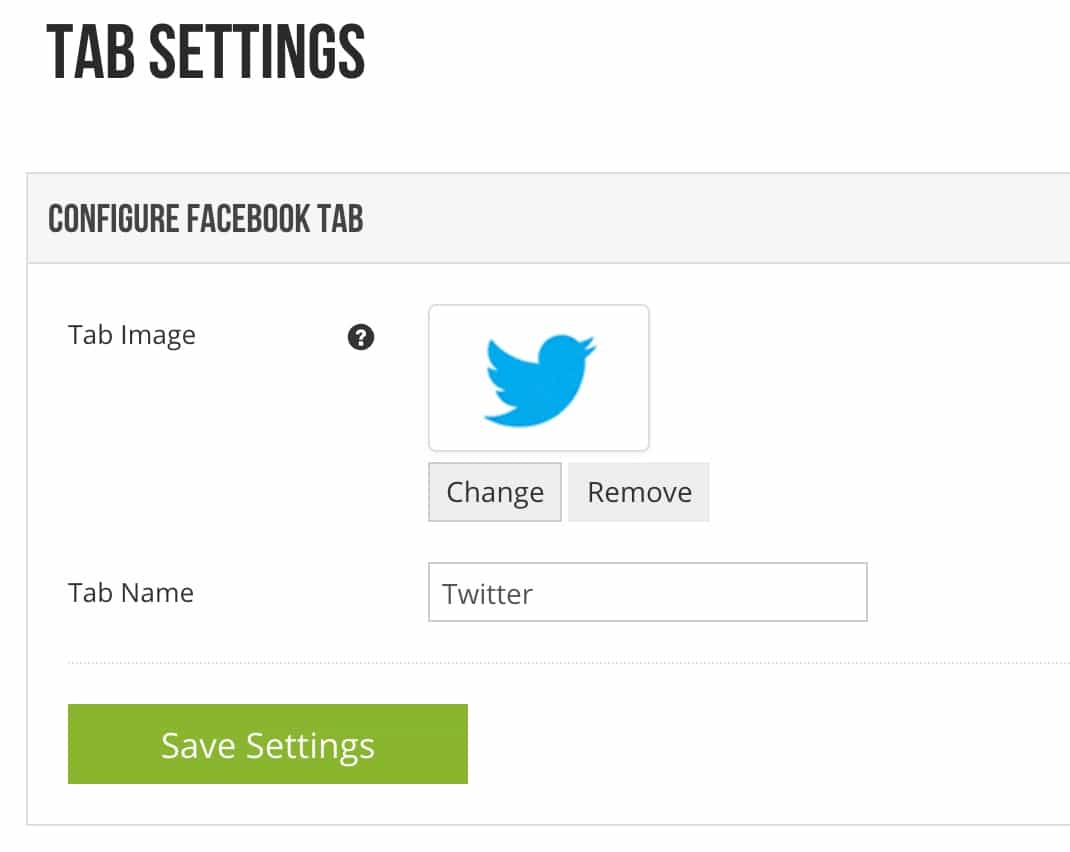Screen dimensions: 1070x852
Task: Save the tab settings
Action: (x=268, y=744)
